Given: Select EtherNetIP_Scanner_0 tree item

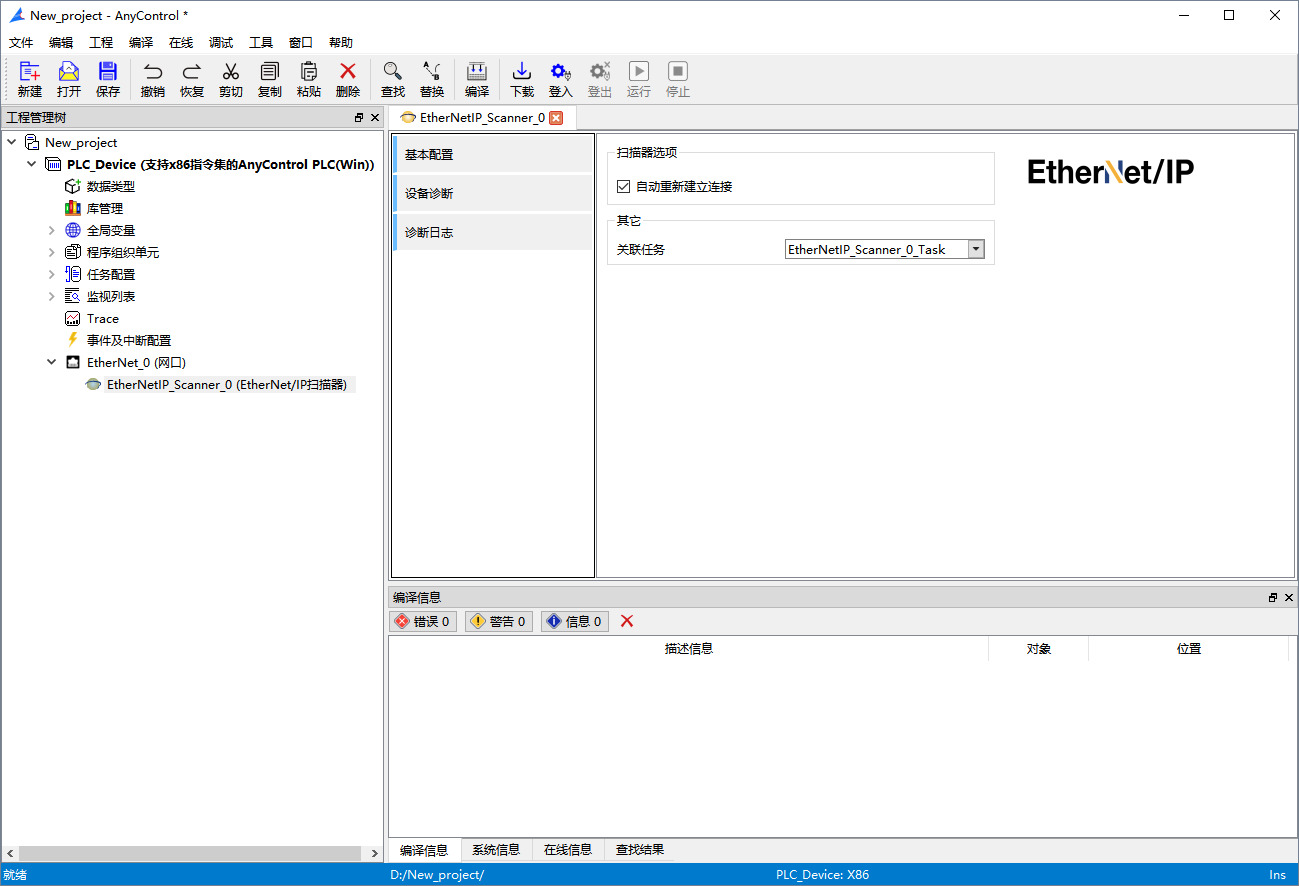Looking at the screenshot, I should click(x=227, y=384).
